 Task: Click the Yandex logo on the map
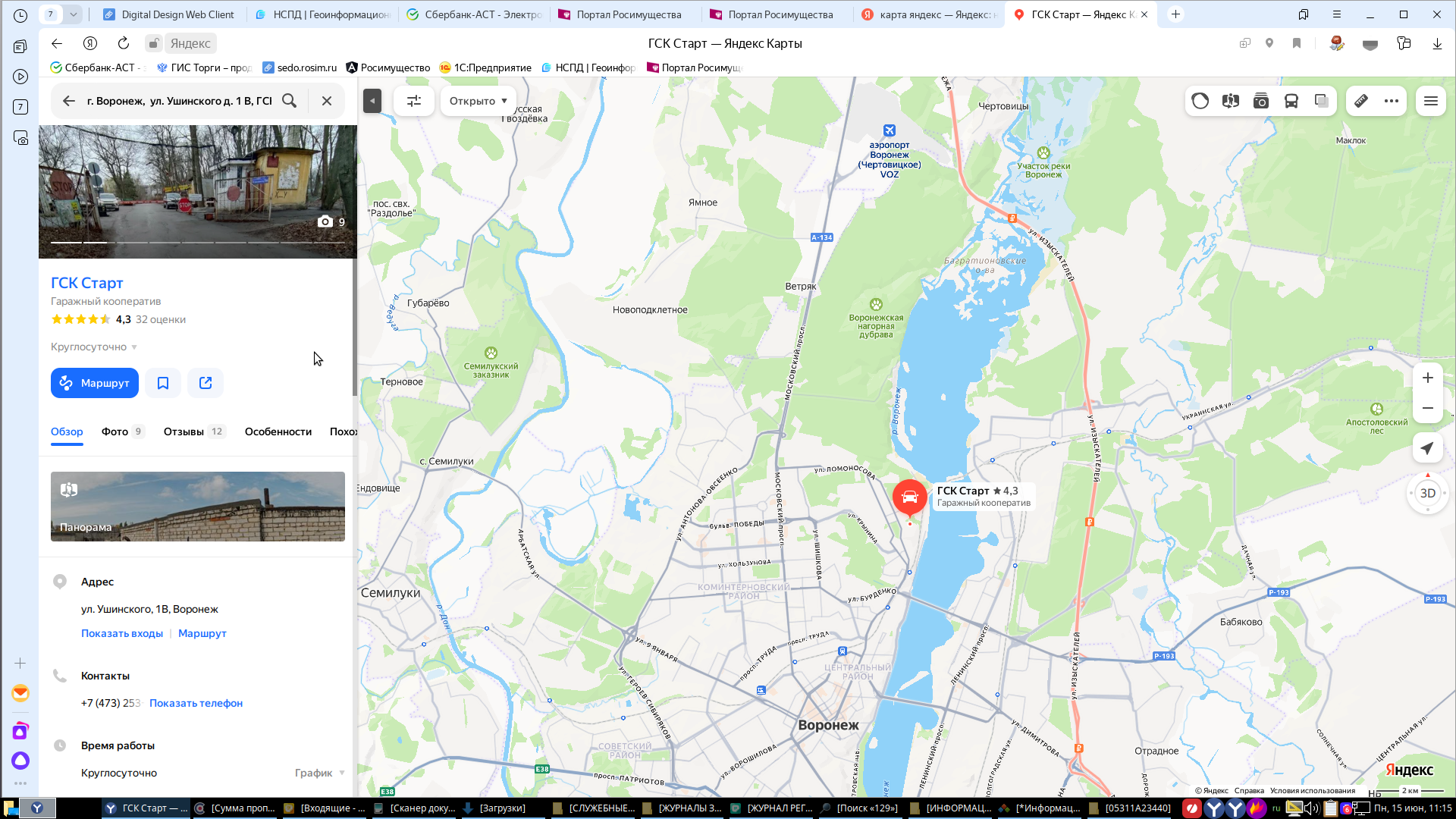[x=1409, y=770]
